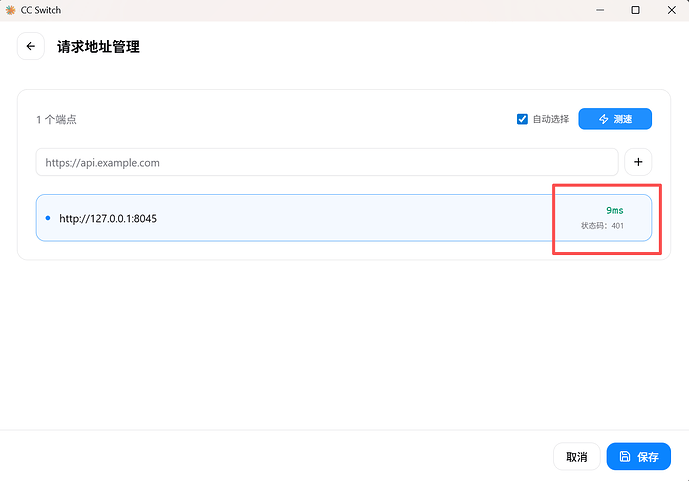Viewport: 689px width, 481px height.
Task: Run speed test with 测速 button
Action: pos(615,119)
